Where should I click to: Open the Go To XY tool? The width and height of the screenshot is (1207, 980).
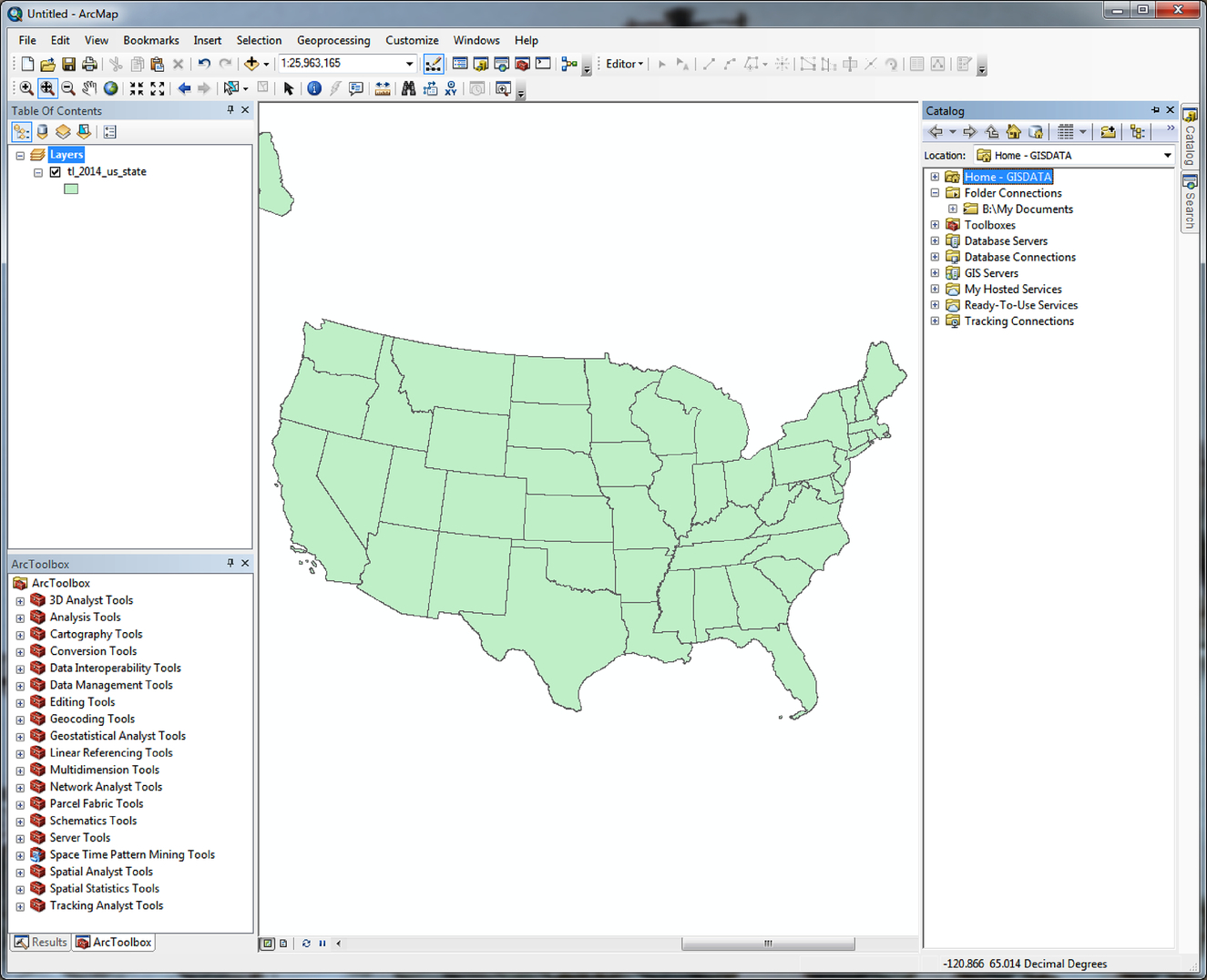451,88
